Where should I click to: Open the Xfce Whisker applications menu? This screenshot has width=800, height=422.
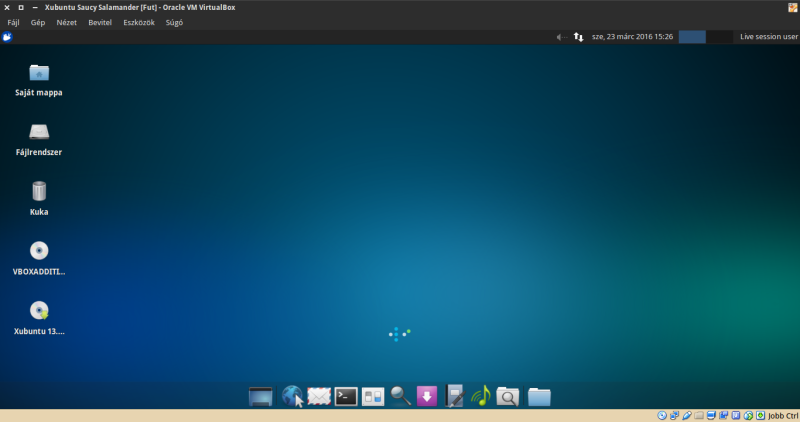7,37
